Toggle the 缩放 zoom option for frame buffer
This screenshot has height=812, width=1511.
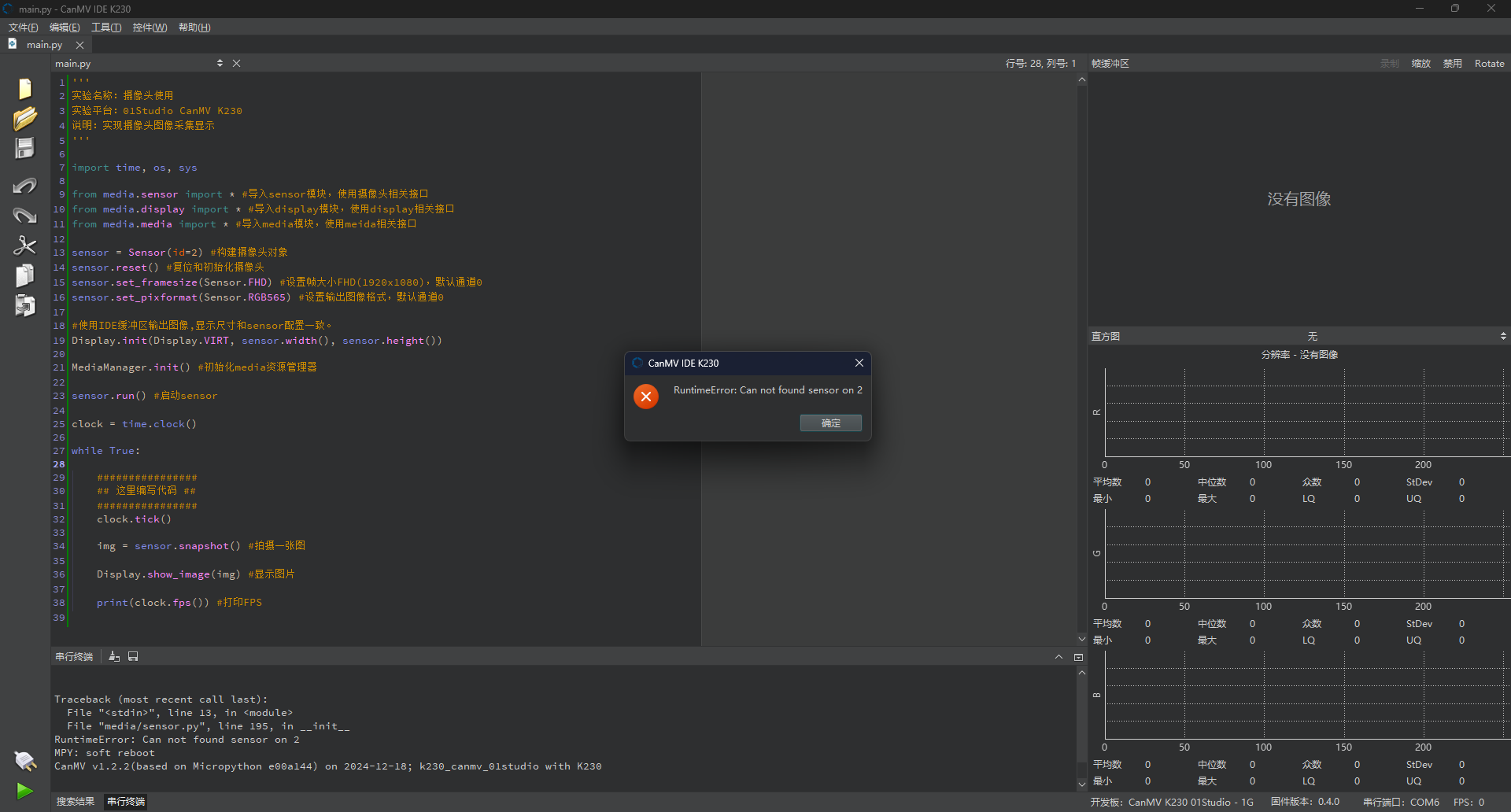point(1420,64)
